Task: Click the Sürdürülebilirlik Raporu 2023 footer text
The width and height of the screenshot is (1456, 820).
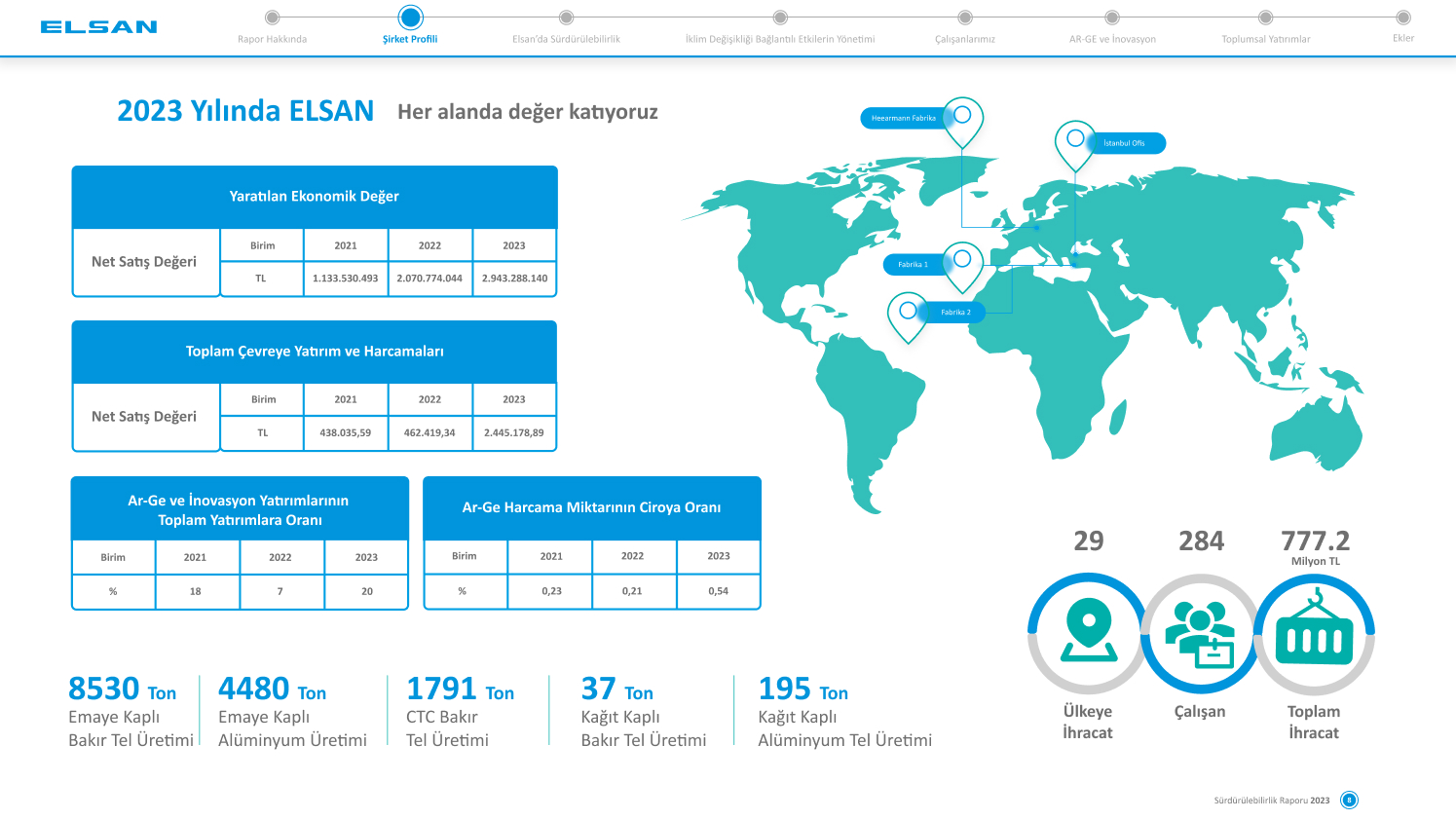Action: [x=1271, y=801]
